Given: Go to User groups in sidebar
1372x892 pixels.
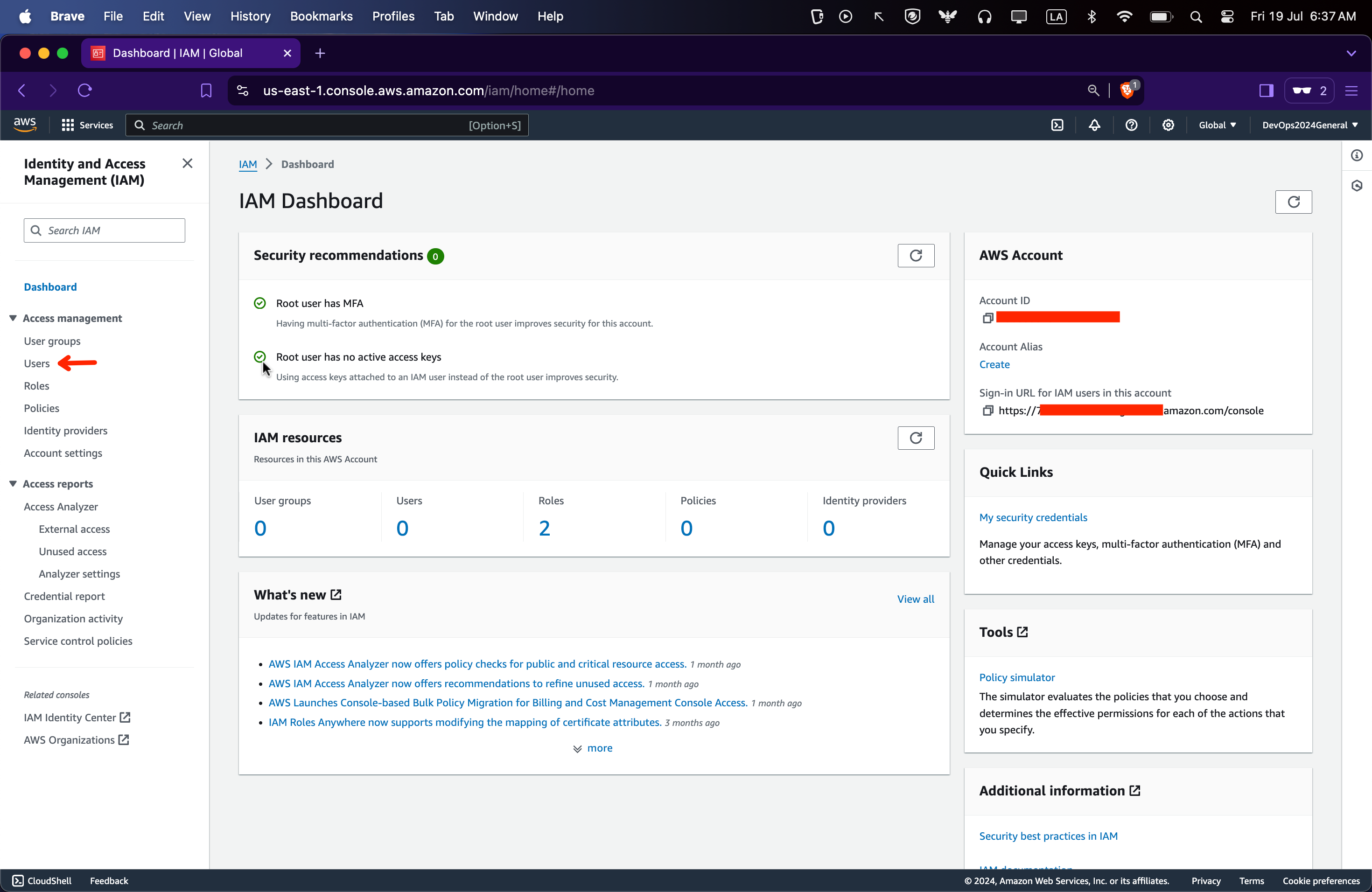Looking at the screenshot, I should (x=52, y=341).
